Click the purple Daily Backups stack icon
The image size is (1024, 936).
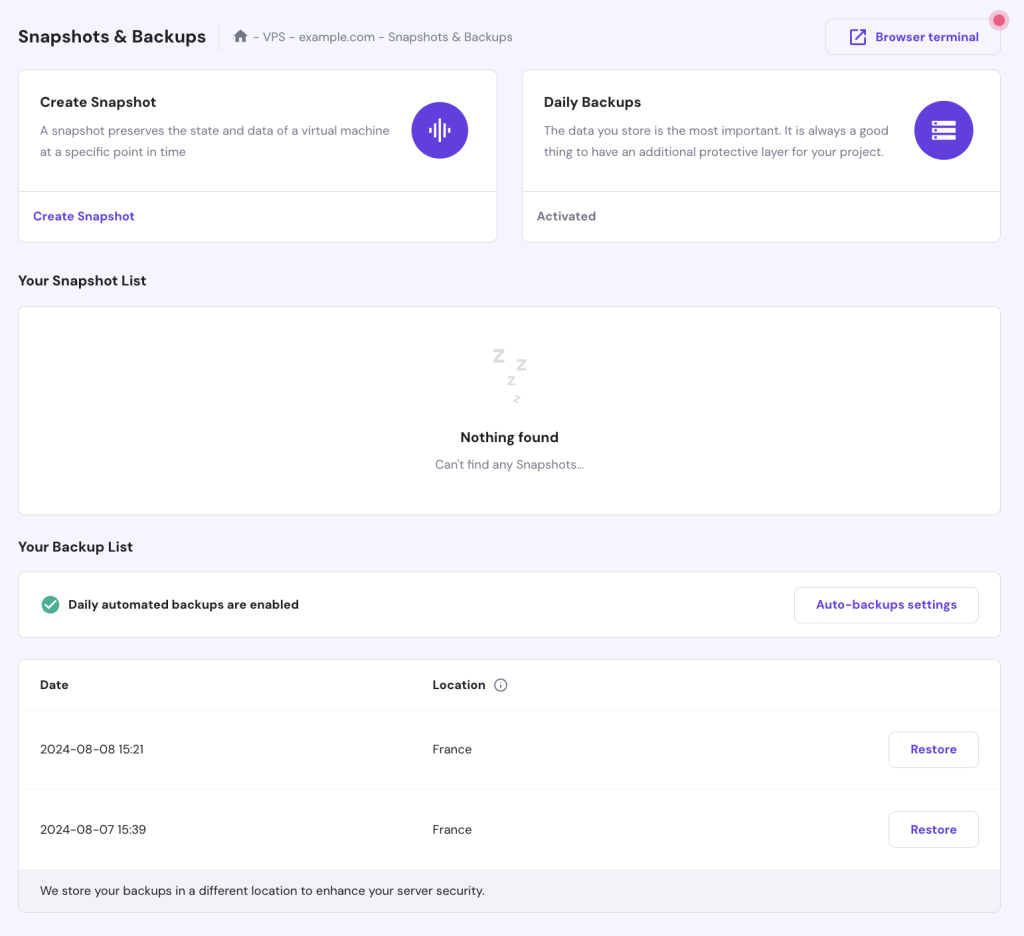pos(943,130)
